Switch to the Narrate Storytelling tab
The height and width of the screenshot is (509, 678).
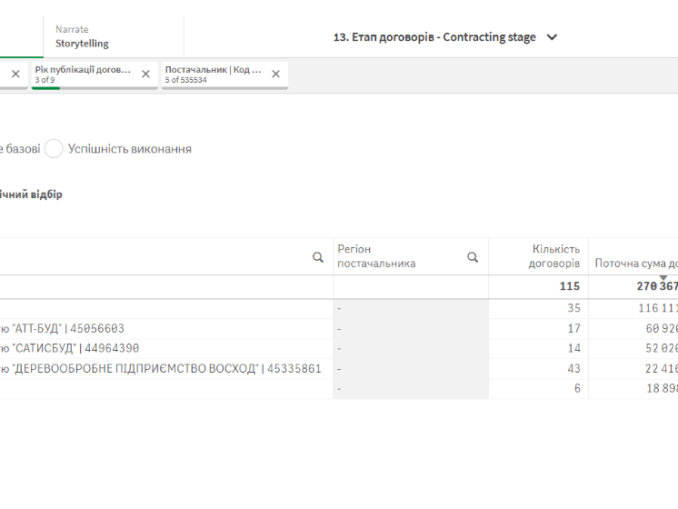[x=82, y=37]
